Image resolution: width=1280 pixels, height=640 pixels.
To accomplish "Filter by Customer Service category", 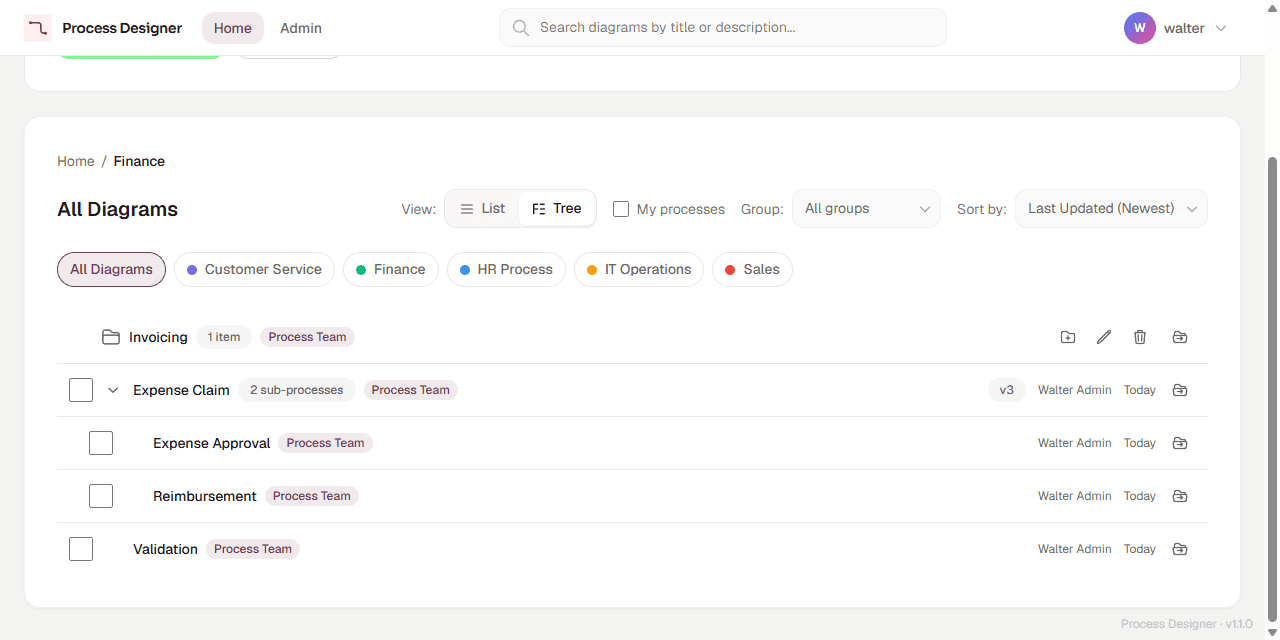I will pyautogui.click(x=254, y=270).
